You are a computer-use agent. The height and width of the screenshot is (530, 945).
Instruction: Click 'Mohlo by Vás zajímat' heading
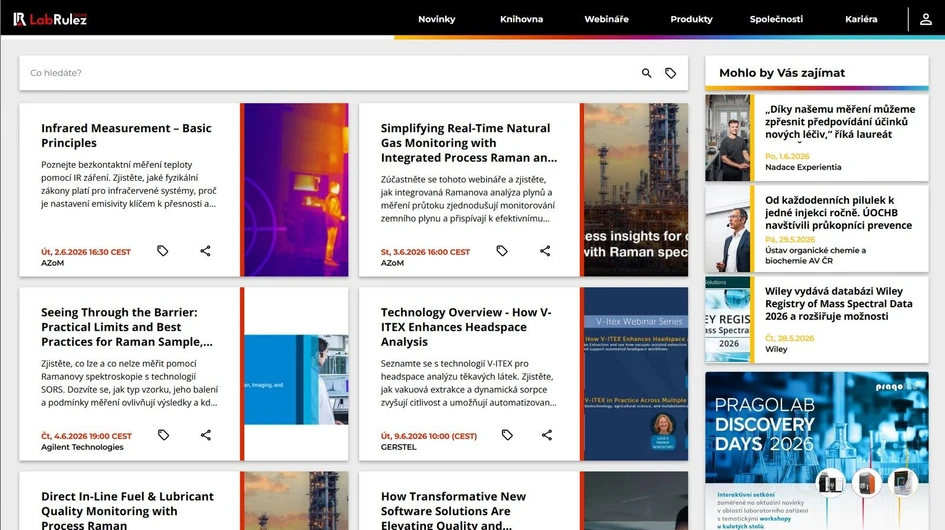(x=782, y=73)
